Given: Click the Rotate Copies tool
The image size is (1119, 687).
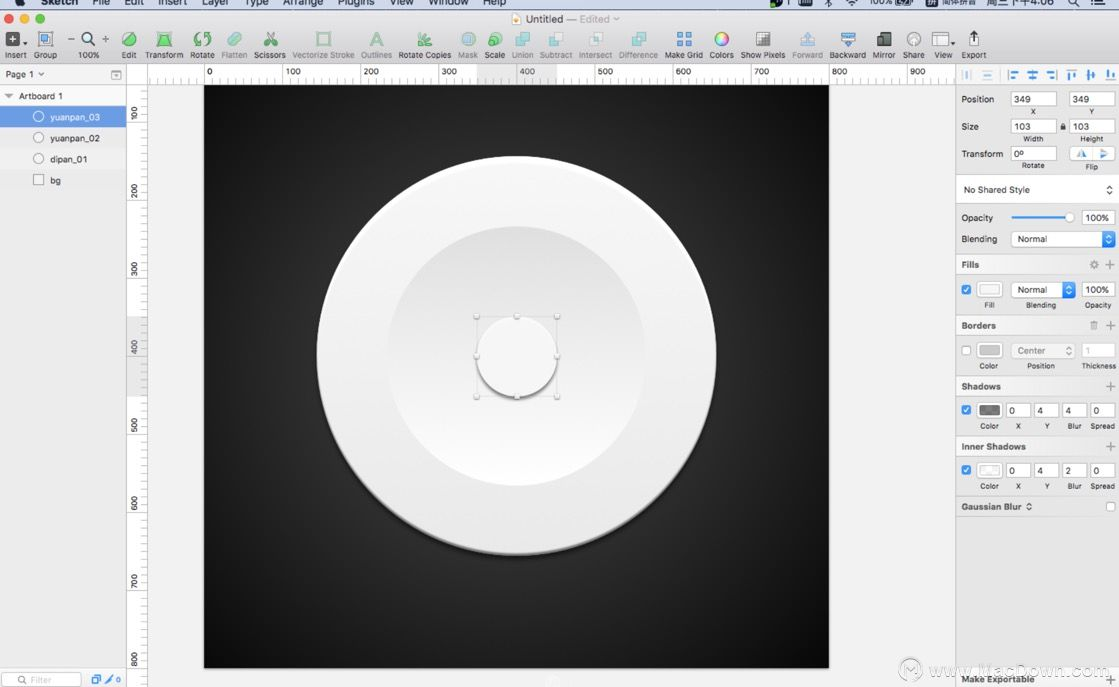Looking at the screenshot, I should click(x=425, y=44).
